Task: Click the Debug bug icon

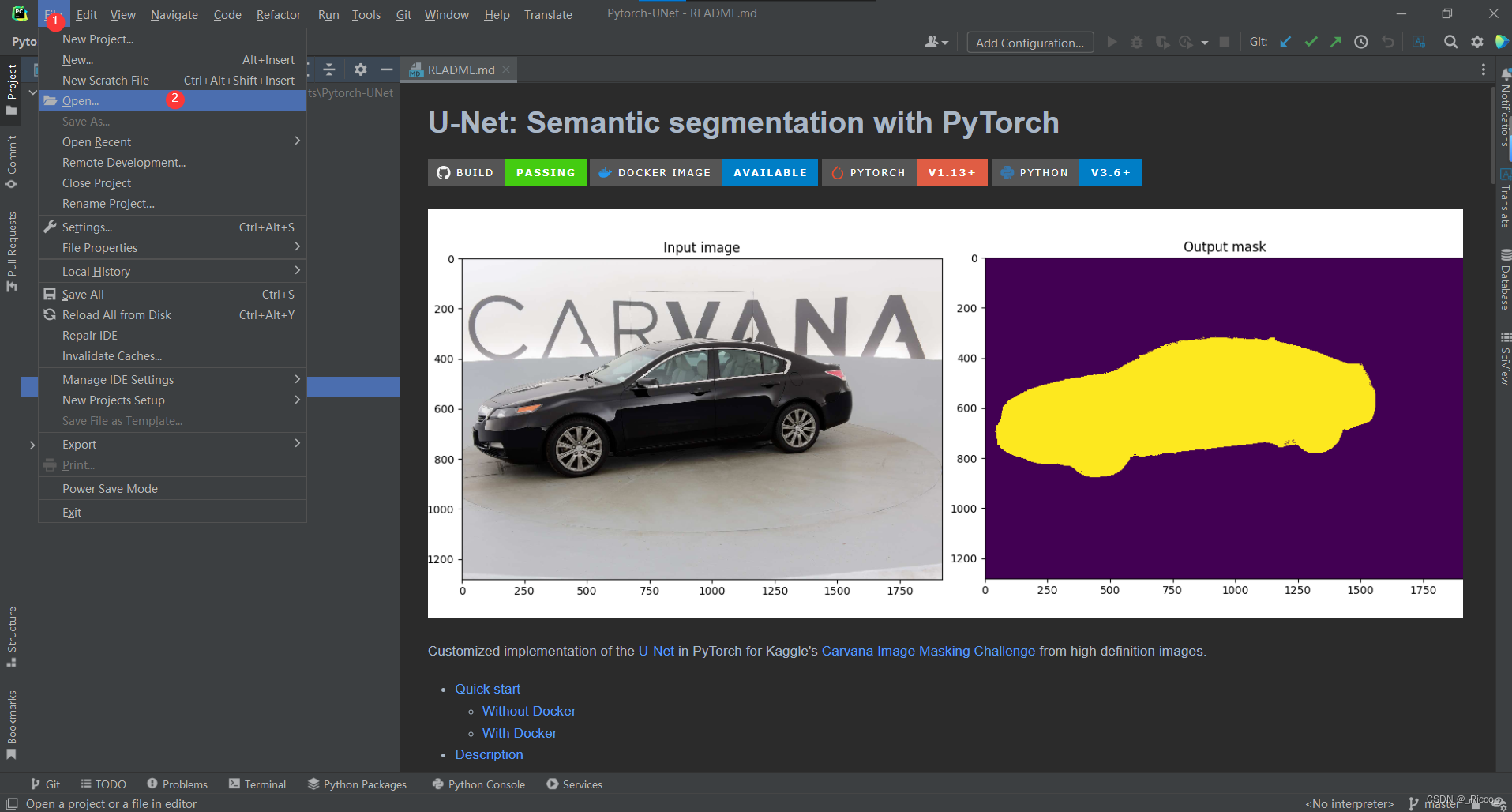Action: click(x=1137, y=42)
